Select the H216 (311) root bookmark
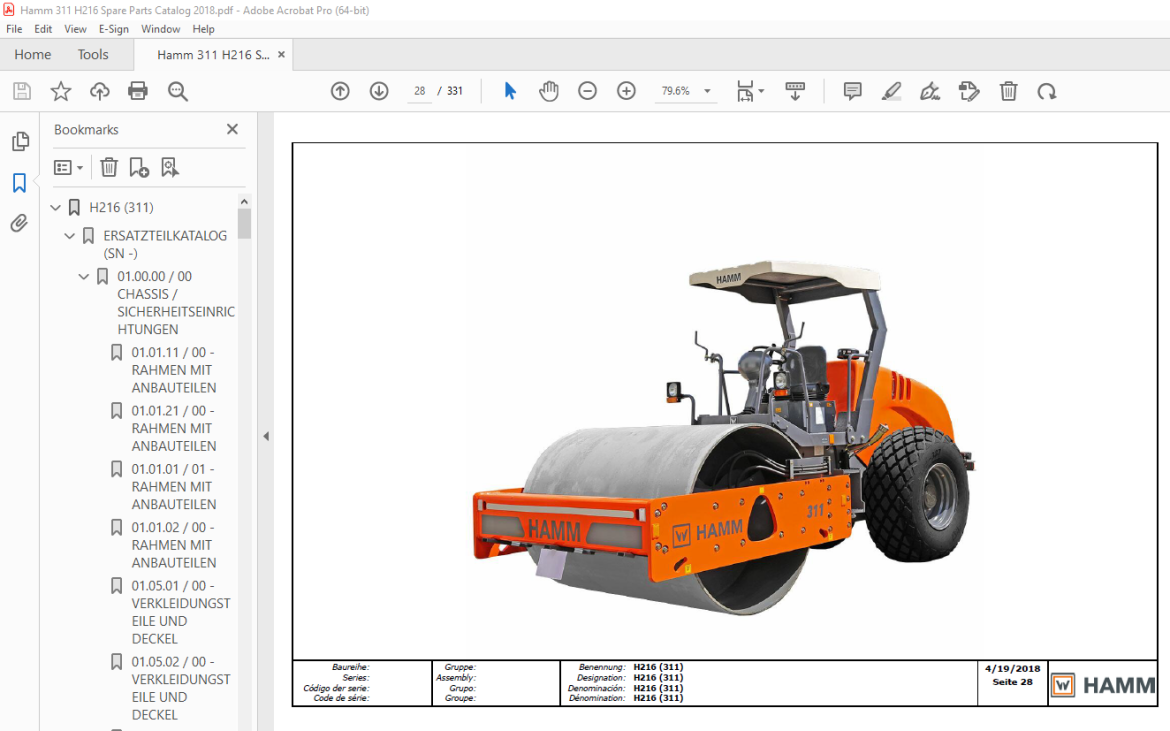The width and height of the screenshot is (1170, 731). click(121, 207)
